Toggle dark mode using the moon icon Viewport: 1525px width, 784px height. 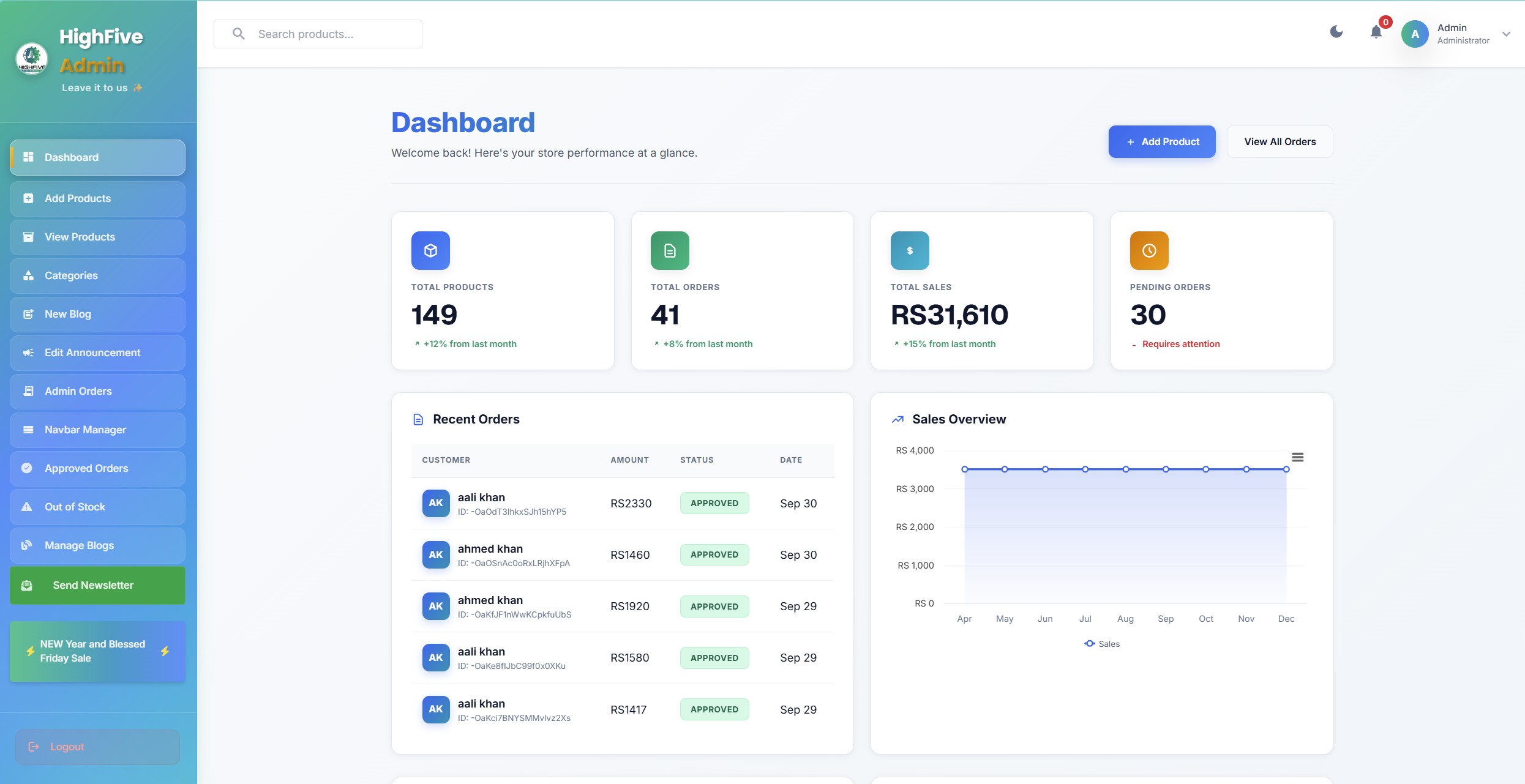(x=1336, y=33)
